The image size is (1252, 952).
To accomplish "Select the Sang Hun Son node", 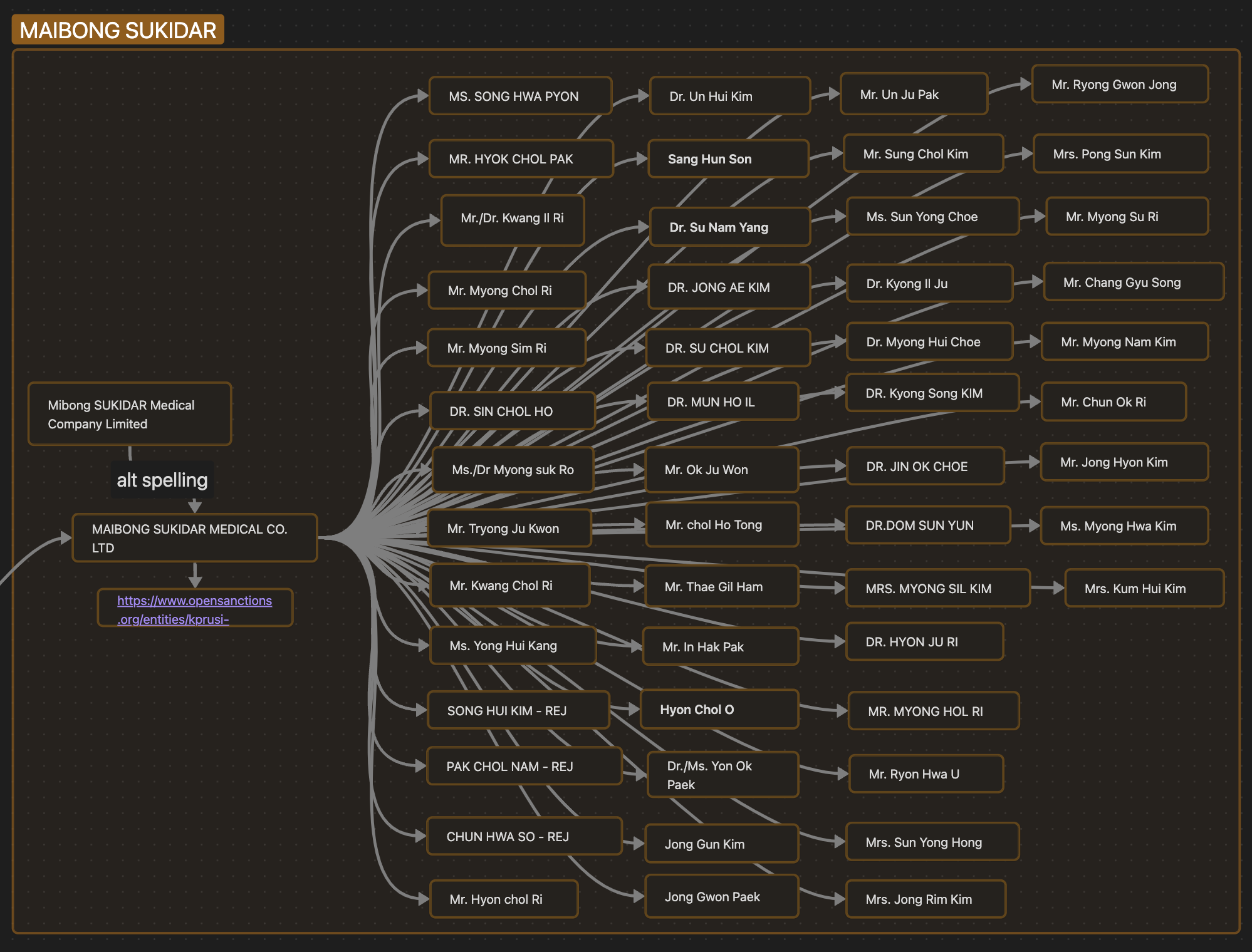I will click(x=729, y=159).
